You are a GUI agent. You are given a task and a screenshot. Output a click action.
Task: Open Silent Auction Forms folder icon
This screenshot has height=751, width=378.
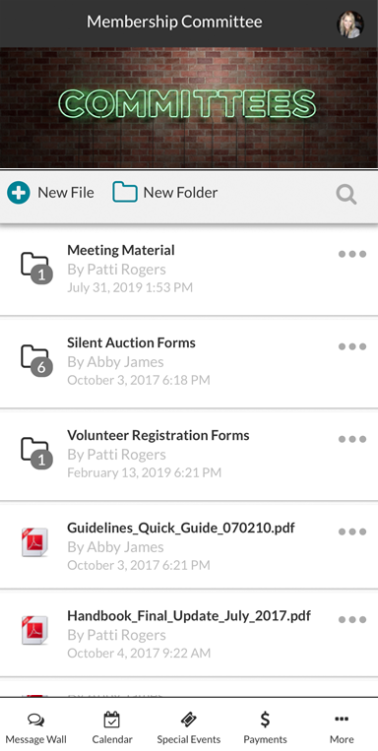click(x=36, y=362)
